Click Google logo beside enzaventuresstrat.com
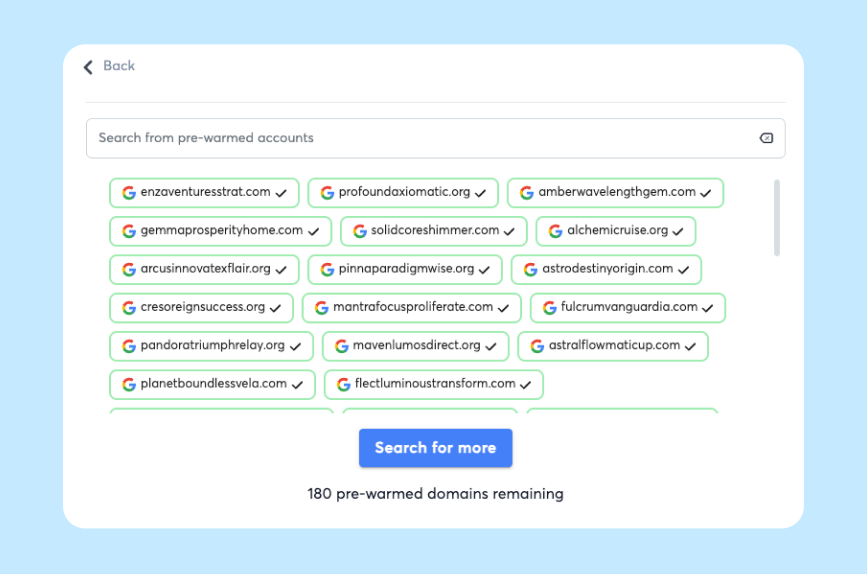867x574 pixels. coord(129,193)
